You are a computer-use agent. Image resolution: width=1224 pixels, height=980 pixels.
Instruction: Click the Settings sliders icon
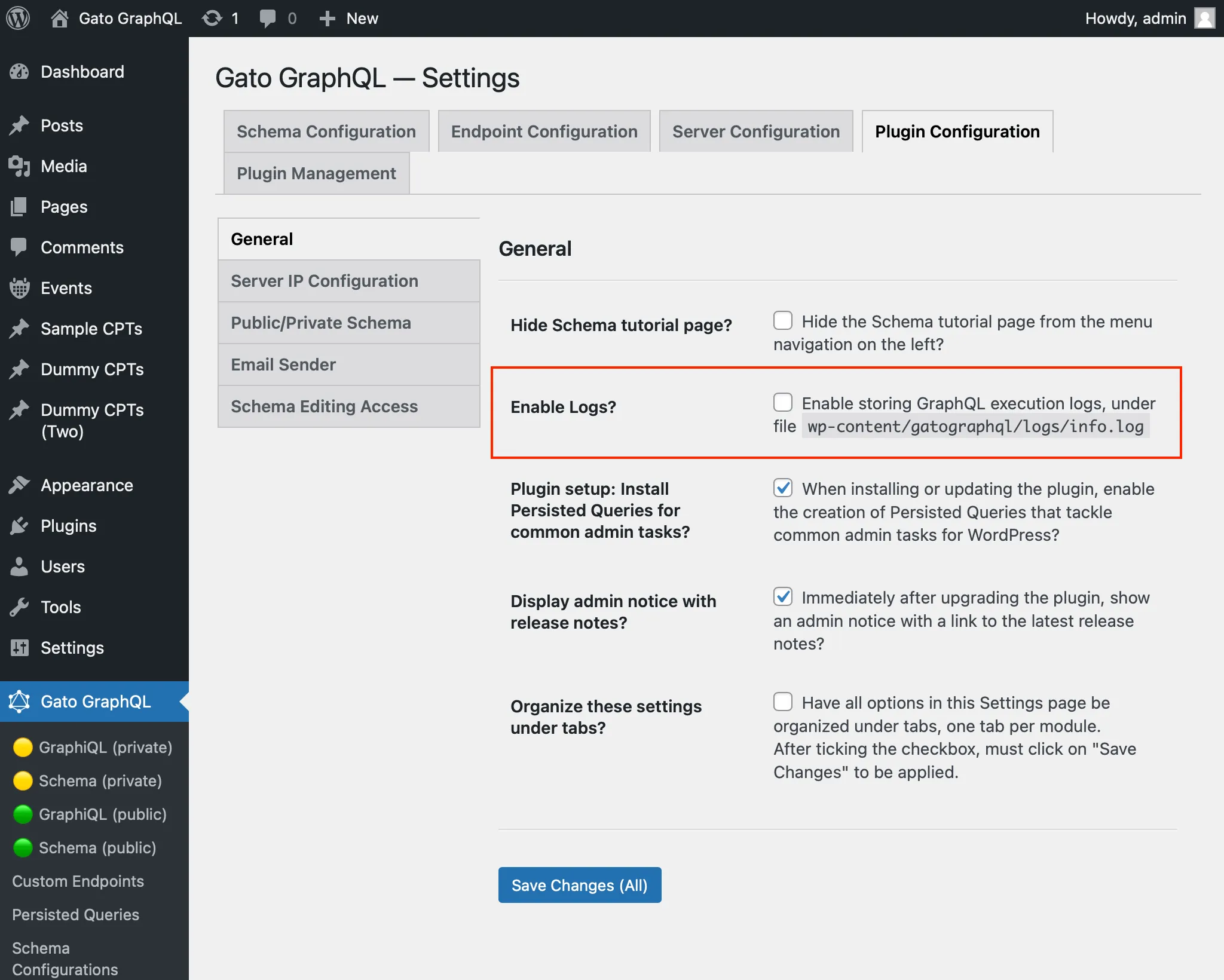click(x=19, y=648)
